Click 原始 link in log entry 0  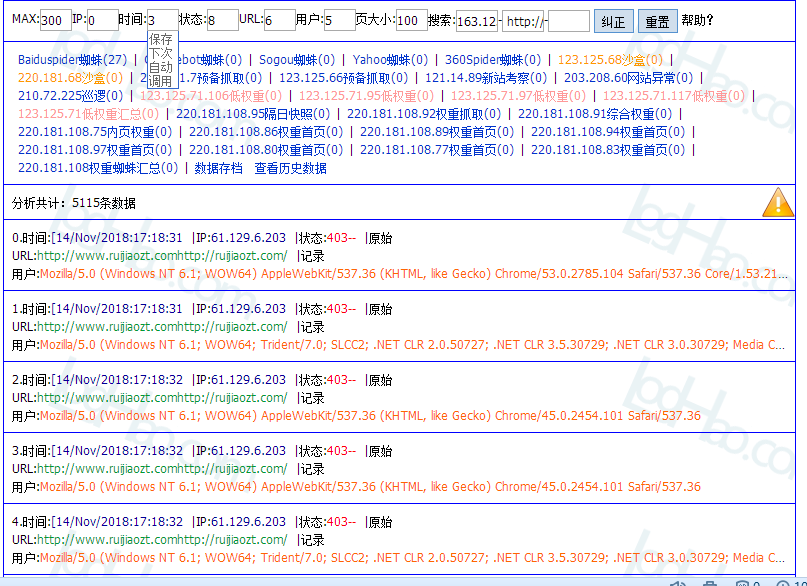(380, 238)
